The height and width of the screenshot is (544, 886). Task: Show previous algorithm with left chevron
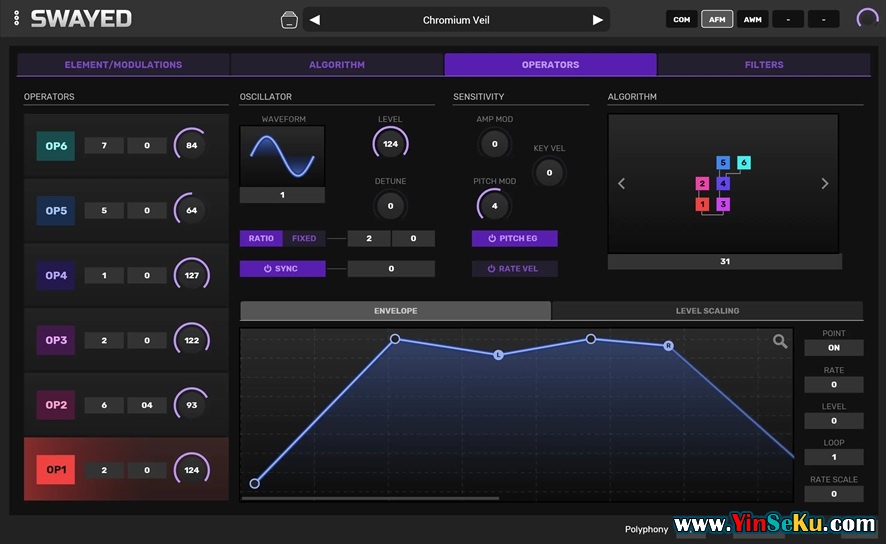point(621,184)
